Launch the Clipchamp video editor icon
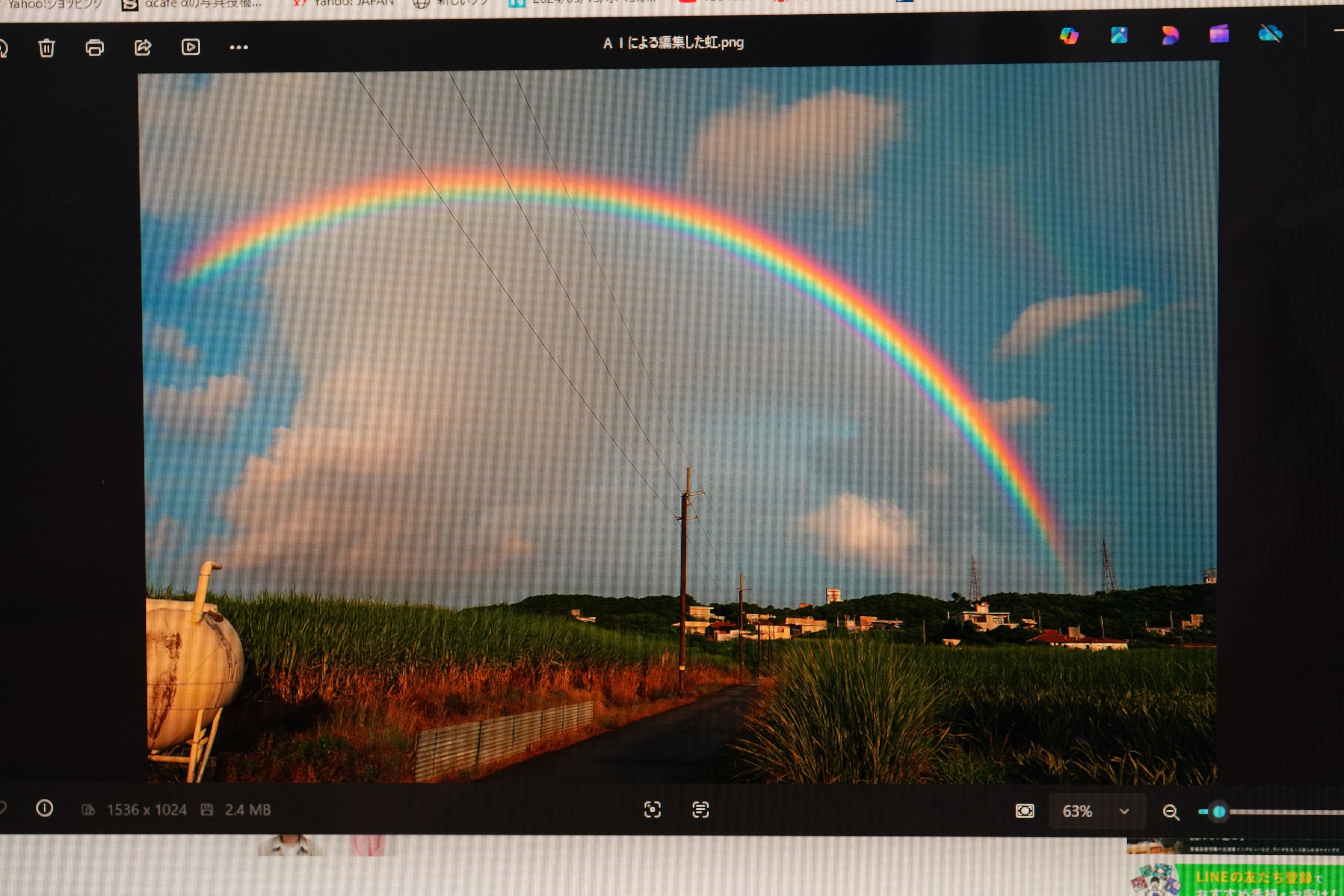1344x896 pixels. click(x=1219, y=34)
